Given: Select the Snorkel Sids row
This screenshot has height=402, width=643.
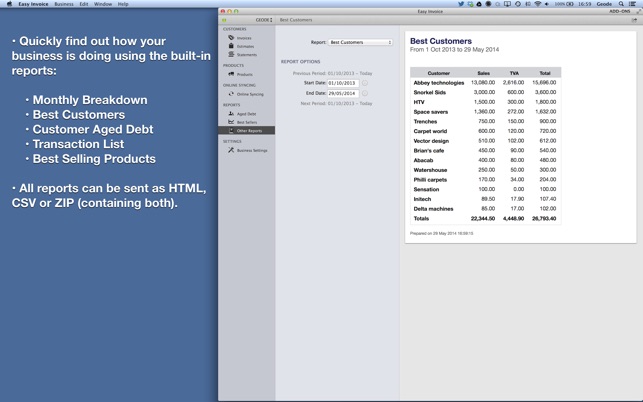Looking at the screenshot, I should coord(486,92).
